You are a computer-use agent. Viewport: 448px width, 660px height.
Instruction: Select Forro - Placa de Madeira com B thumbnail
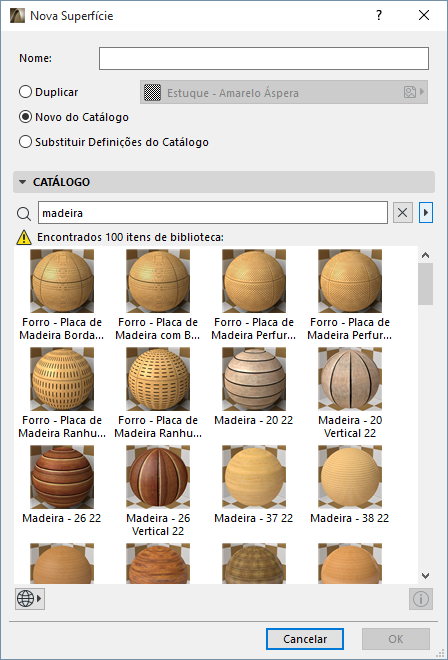tap(158, 281)
